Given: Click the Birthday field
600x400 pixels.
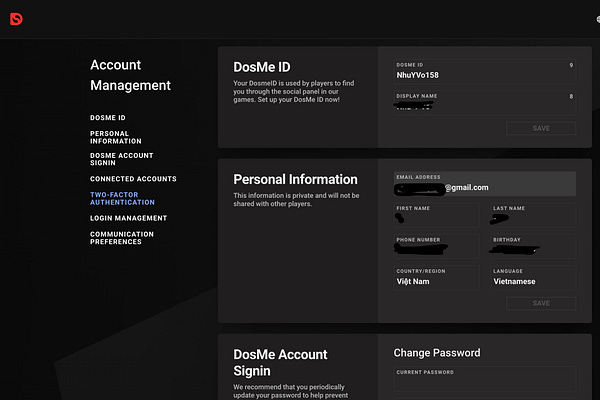Looking at the screenshot, I should pos(533,246).
